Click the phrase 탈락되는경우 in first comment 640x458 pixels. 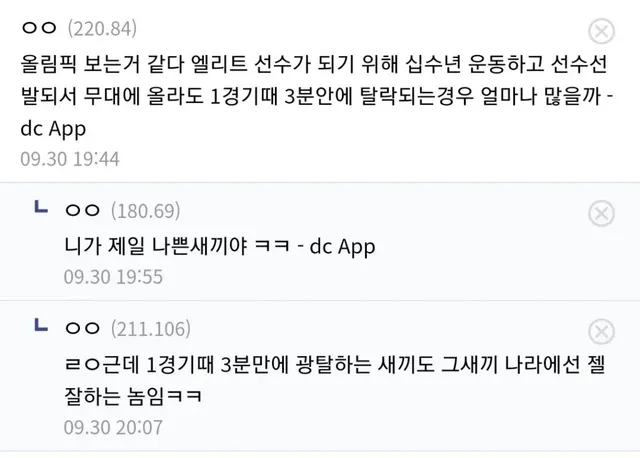point(417,96)
